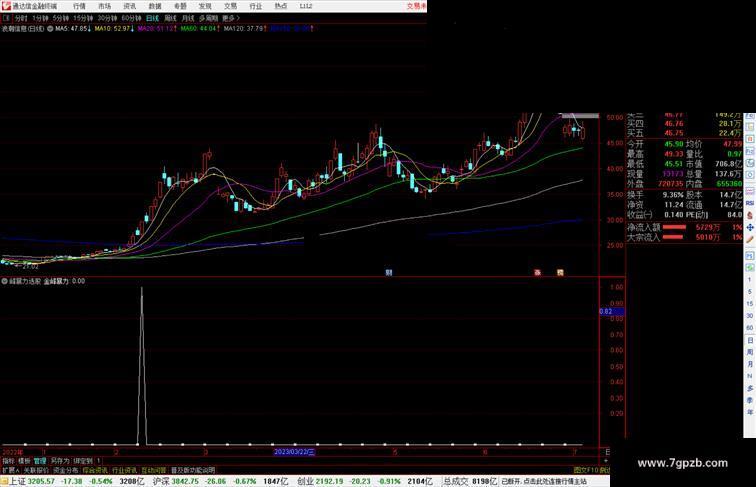Viewport: 756px width, 487px height.
Task: Open the 交易 menu in top bar
Action: (230, 6)
